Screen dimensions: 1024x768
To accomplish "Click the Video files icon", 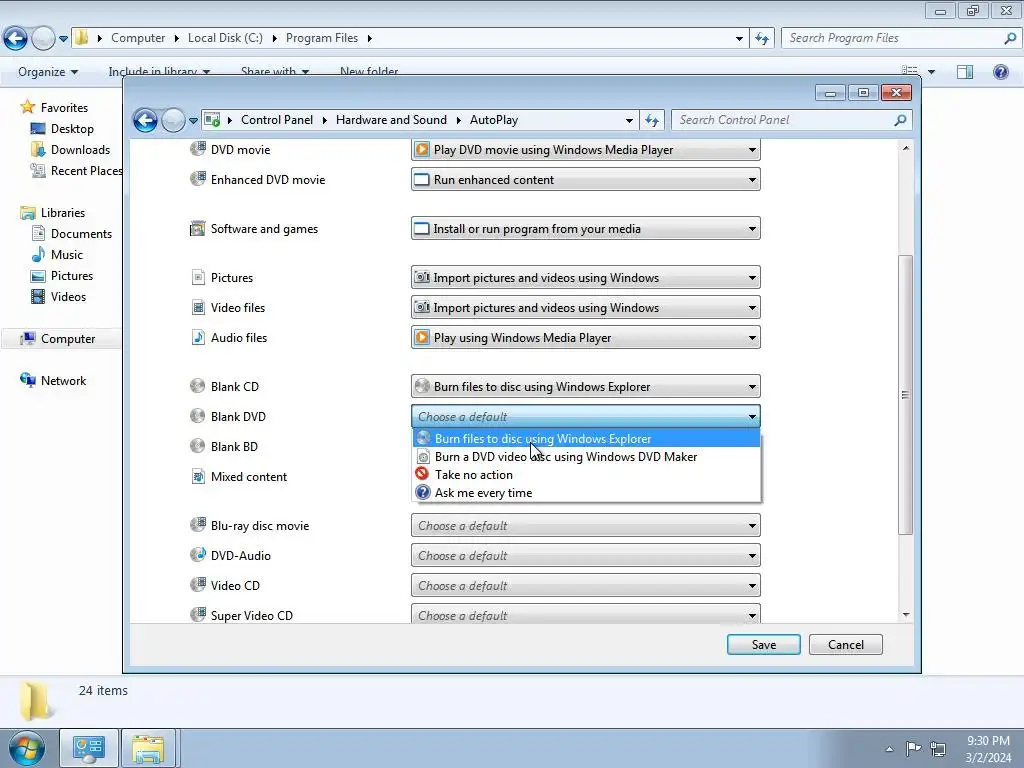I will point(198,308).
